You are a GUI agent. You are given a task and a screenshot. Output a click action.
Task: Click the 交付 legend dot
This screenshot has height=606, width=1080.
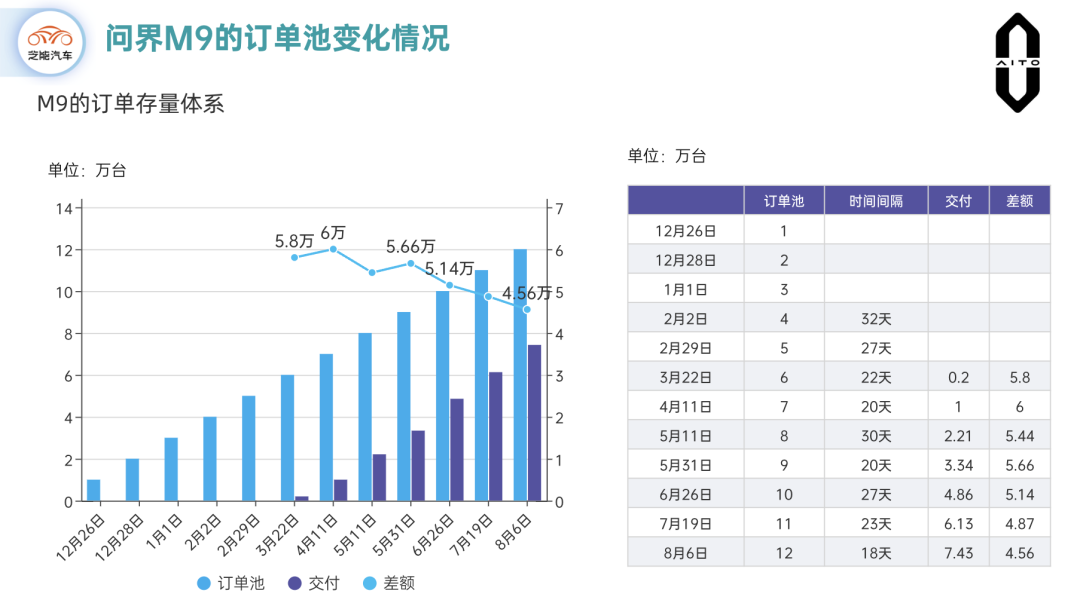[x=295, y=583]
